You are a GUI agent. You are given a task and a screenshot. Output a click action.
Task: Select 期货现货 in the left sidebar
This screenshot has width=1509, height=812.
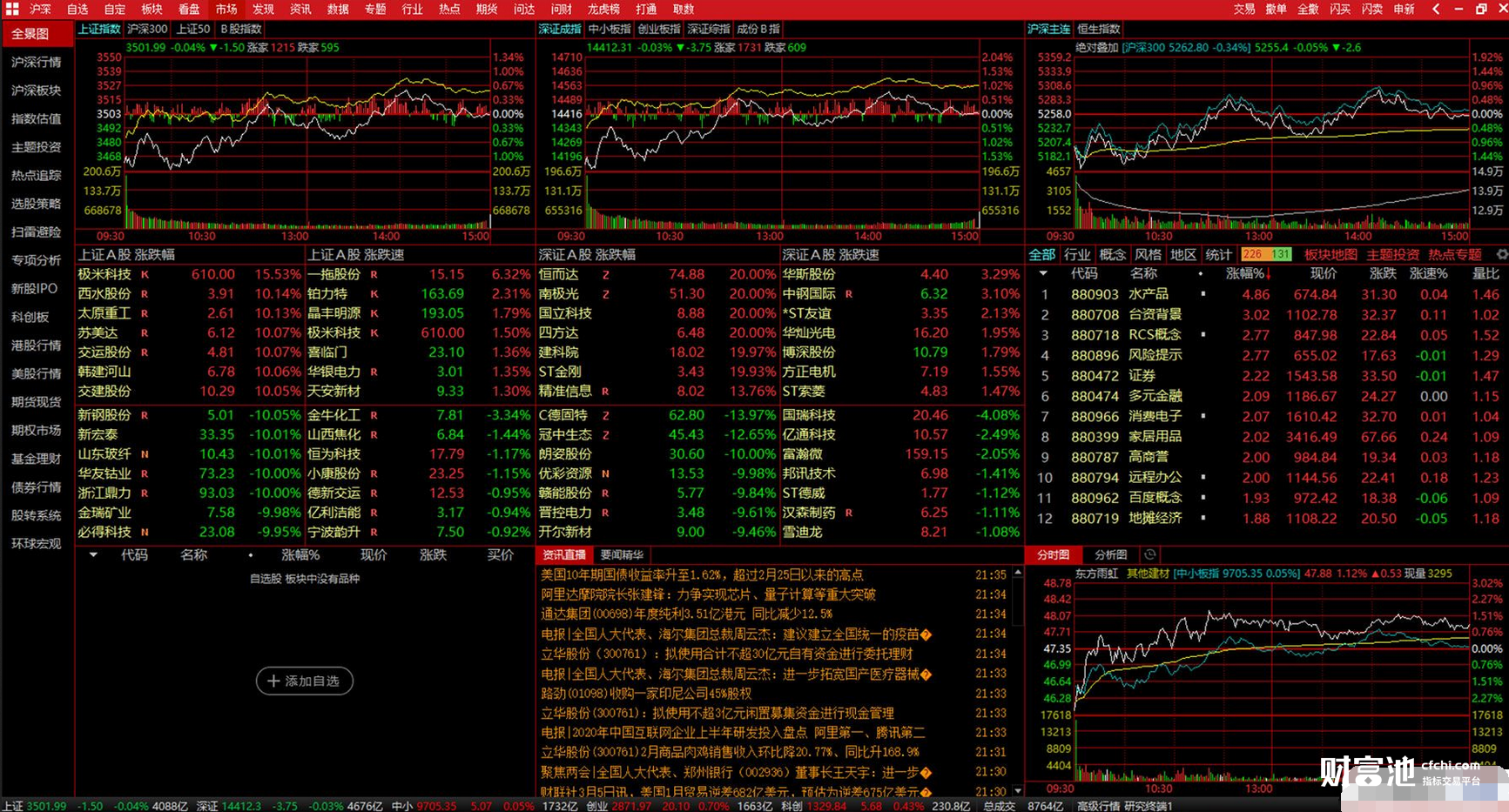(37, 401)
